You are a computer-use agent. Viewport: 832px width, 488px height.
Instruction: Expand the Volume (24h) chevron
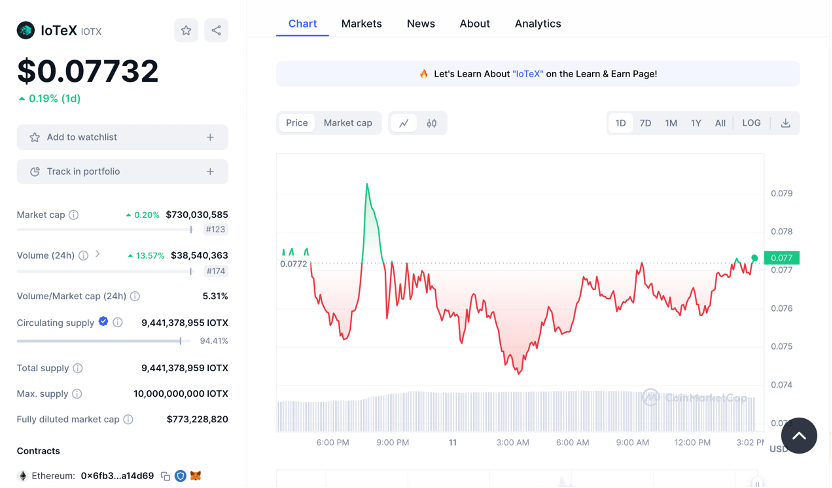pyautogui.click(x=97, y=255)
